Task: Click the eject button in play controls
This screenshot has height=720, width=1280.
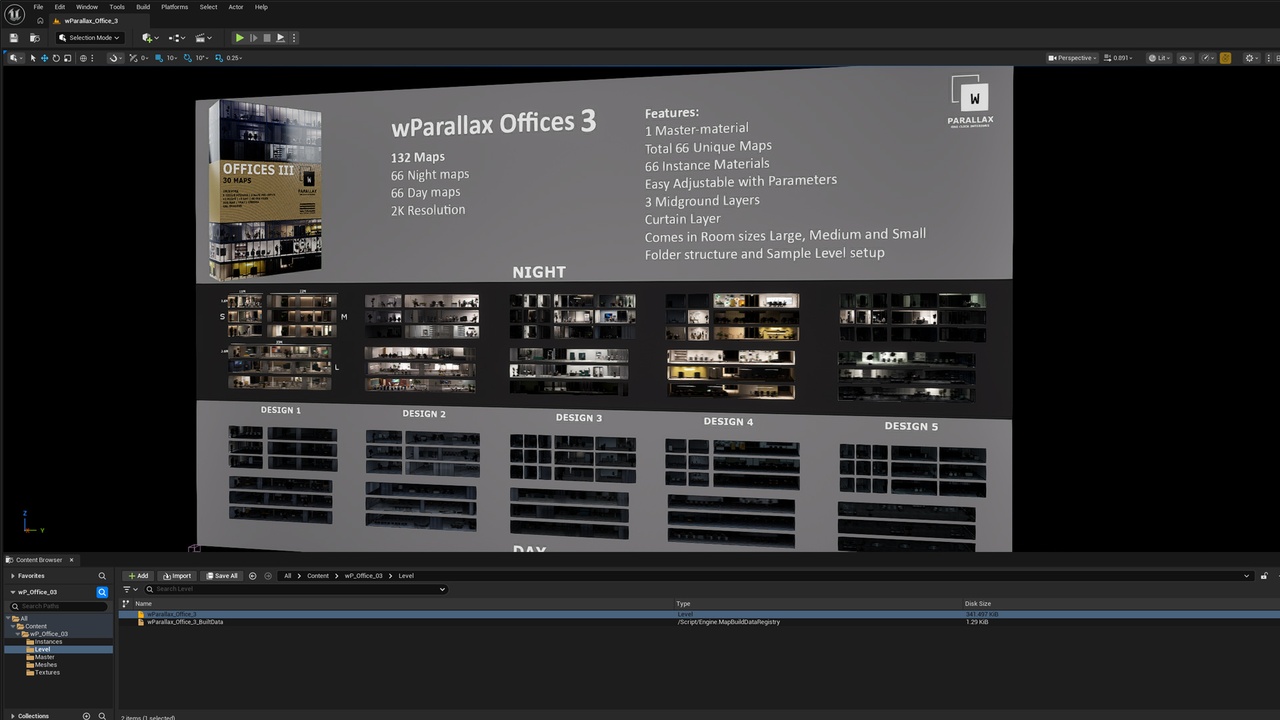Action: click(x=280, y=38)
